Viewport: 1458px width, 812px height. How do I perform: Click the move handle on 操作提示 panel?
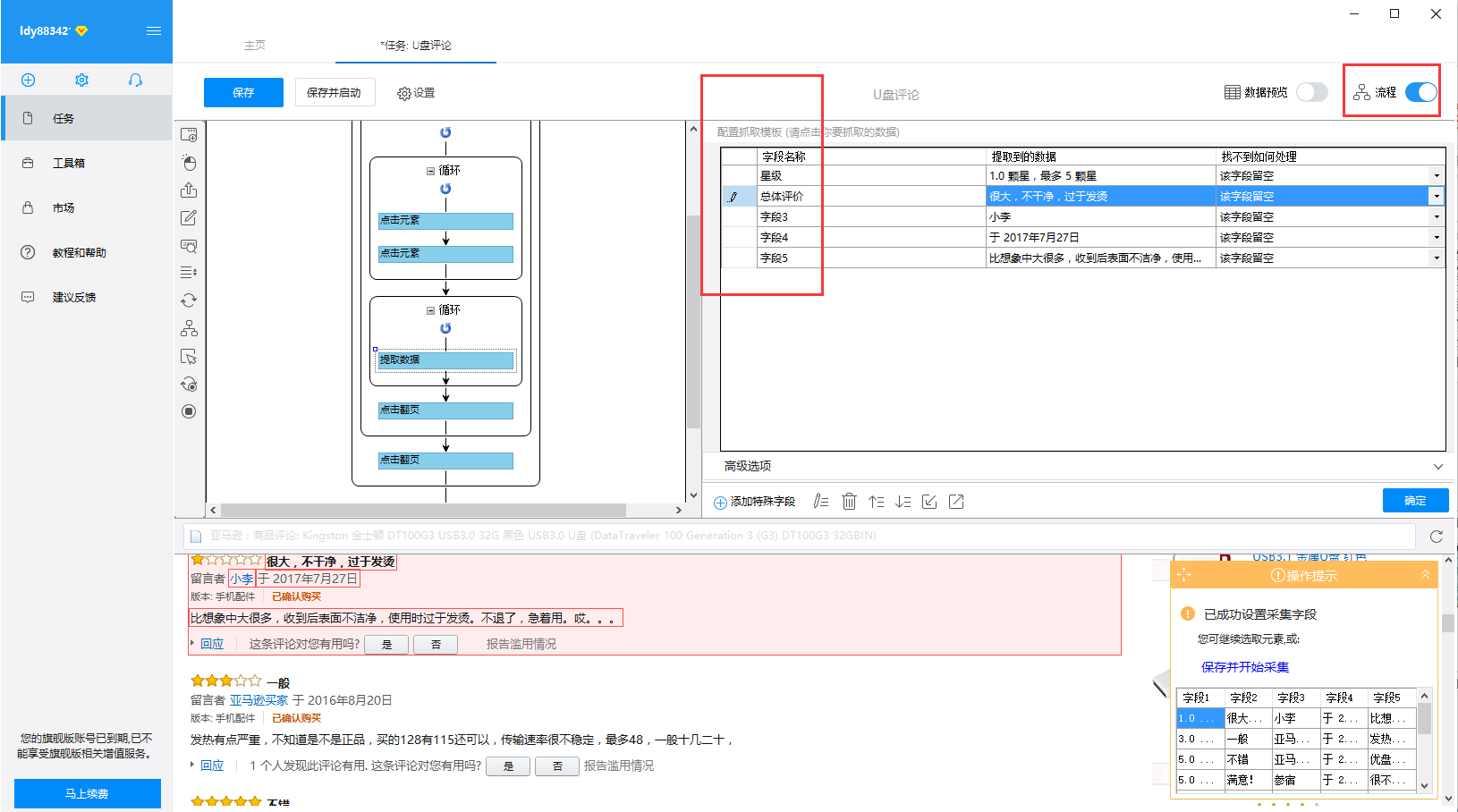coord(1184,575)
